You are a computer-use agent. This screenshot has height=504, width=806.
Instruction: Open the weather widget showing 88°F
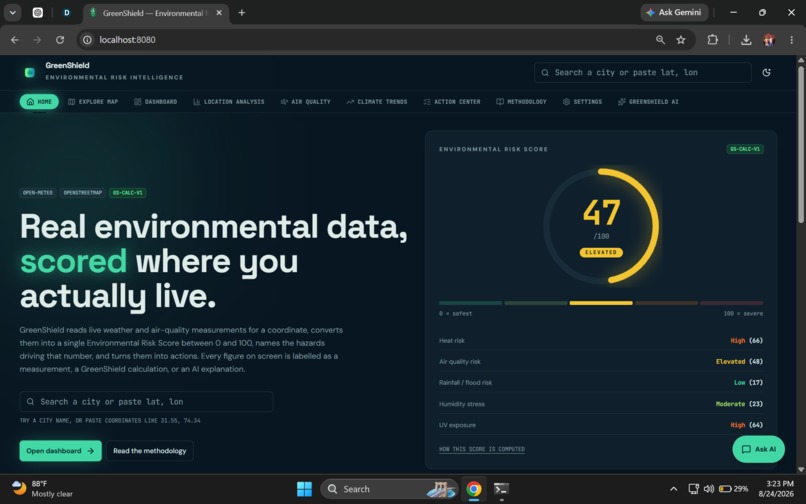pyautogui.click(x=41, y=489)
